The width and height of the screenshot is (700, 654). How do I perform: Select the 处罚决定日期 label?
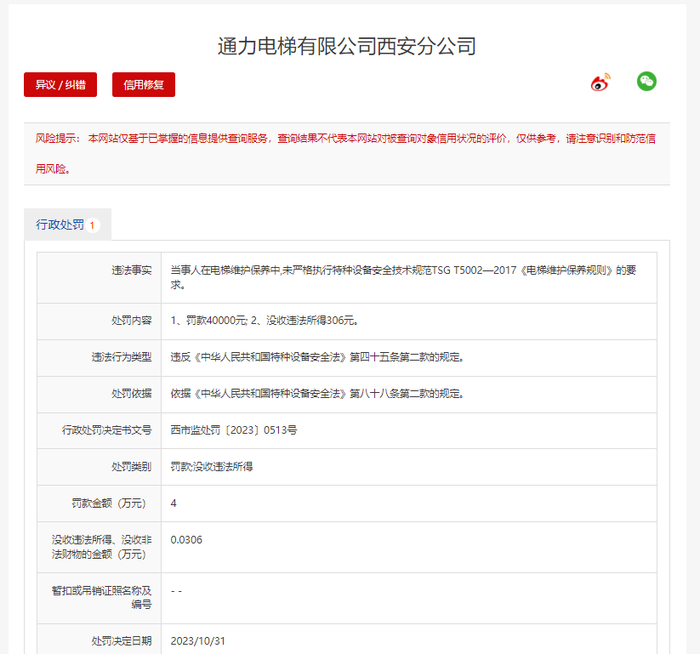click(121, 642)
